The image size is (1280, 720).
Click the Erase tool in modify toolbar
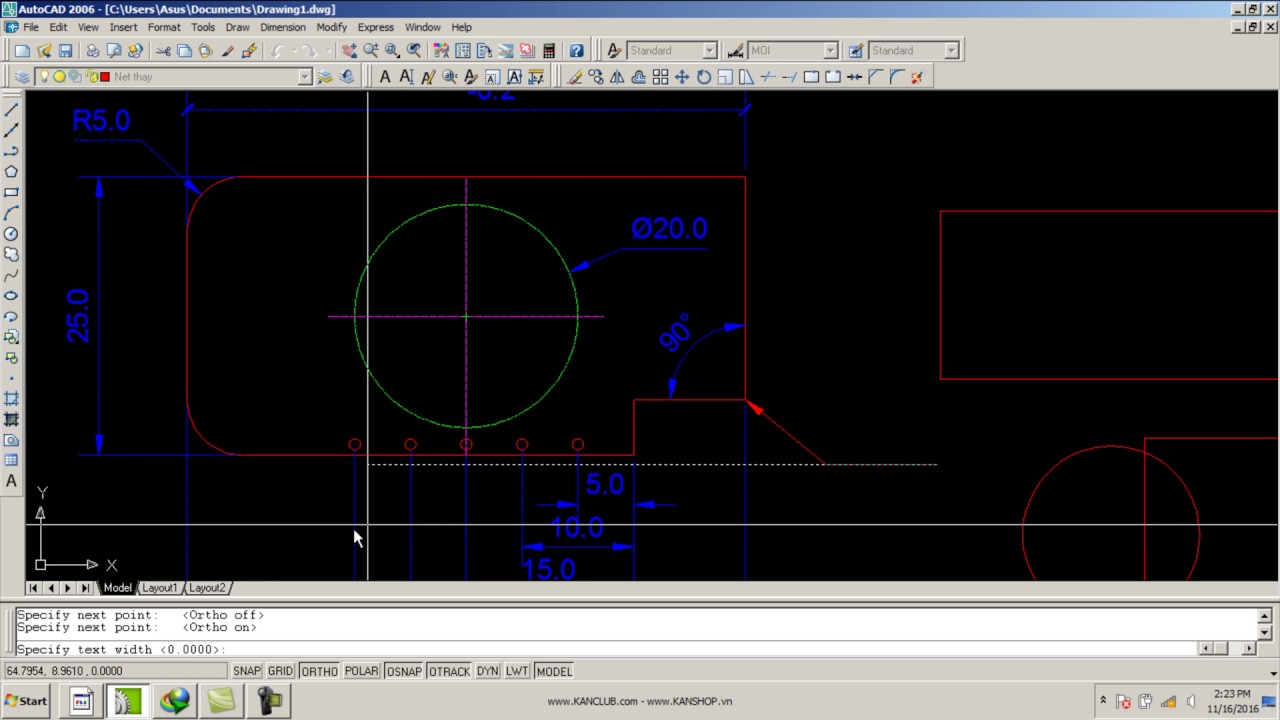pyautogui.click(x=574, y=77)
